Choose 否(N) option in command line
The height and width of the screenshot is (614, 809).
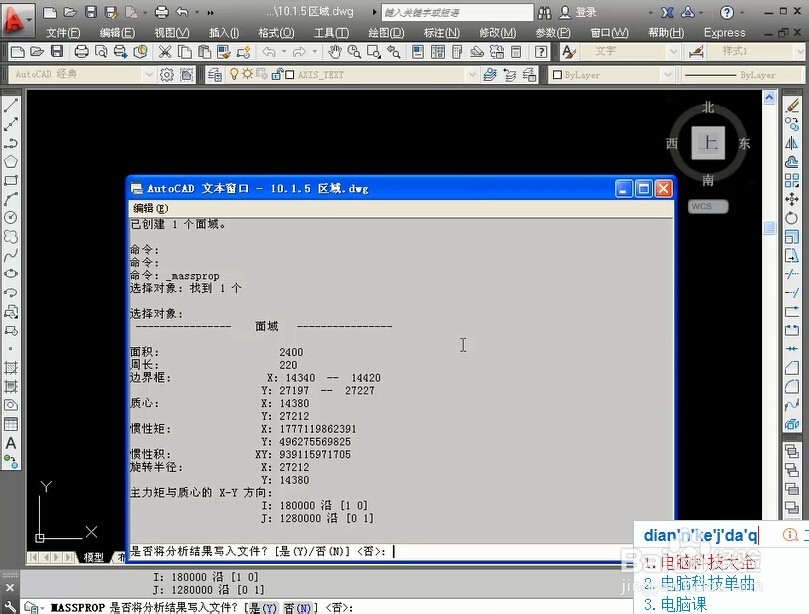297,608
